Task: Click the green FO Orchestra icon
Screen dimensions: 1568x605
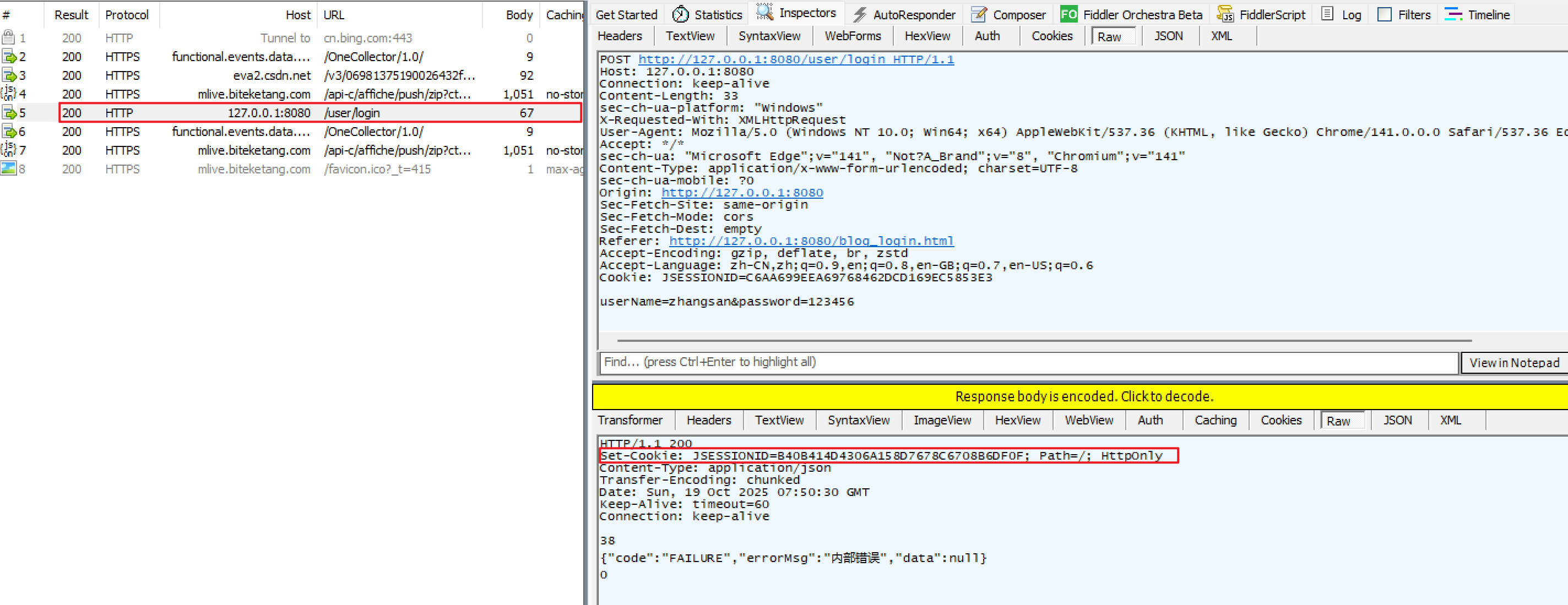Action: point(1068,14)
